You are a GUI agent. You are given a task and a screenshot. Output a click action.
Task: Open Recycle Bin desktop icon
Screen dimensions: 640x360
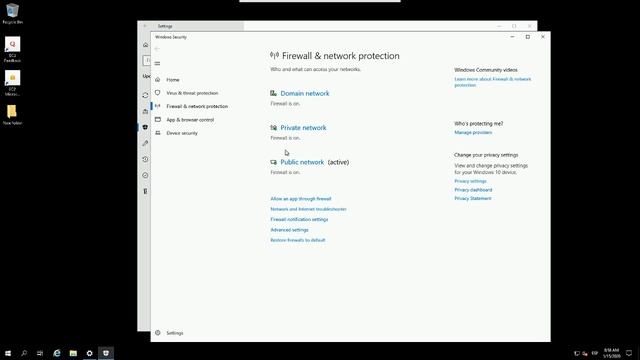pyautogui.click(x=12, y=13)
